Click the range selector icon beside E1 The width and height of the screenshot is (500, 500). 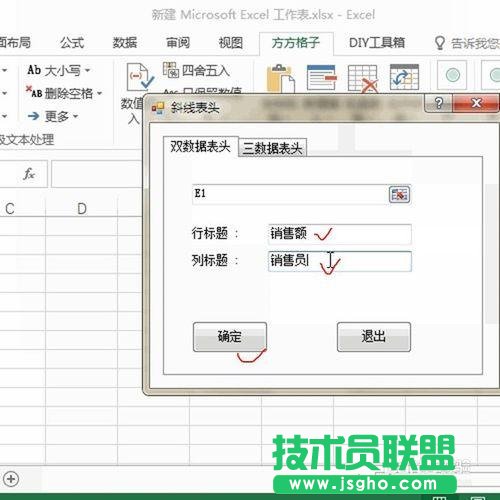[x=399, y=194]
